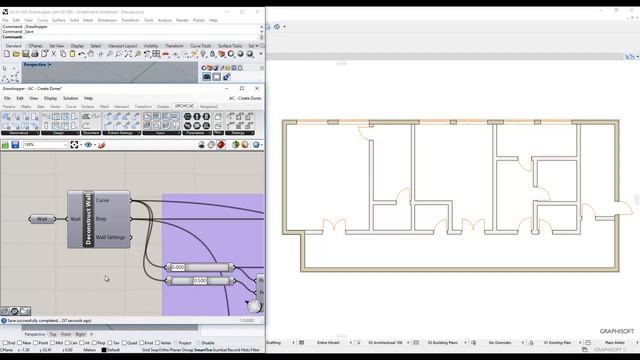
Task: Switch to the Viewport Layout toolbar tab in Rhino
Action: [122, 46]
